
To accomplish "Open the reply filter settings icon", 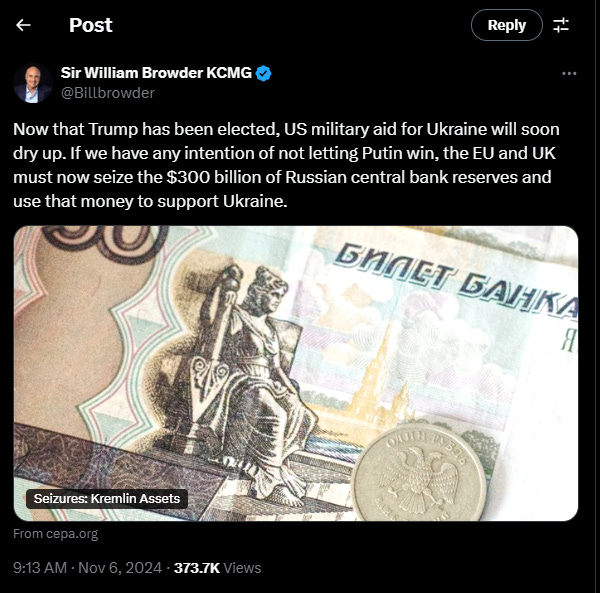I will (561, 25).
